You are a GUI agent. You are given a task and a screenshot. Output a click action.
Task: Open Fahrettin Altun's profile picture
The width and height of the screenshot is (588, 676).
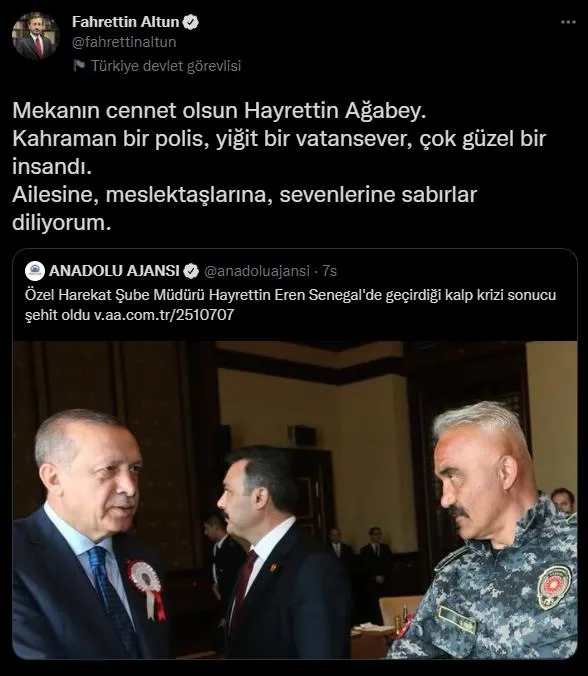(35, 36)
